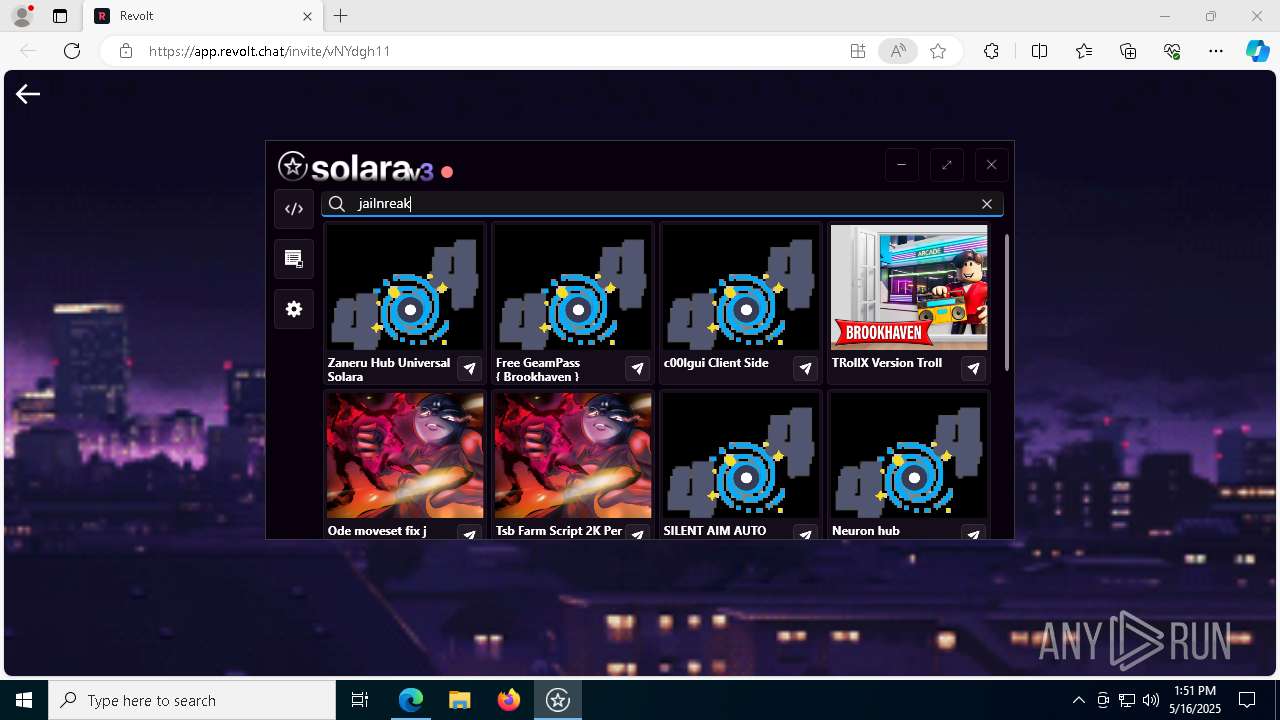
Task: Go back with Revolt page arrow
Action: pos(28,94)
